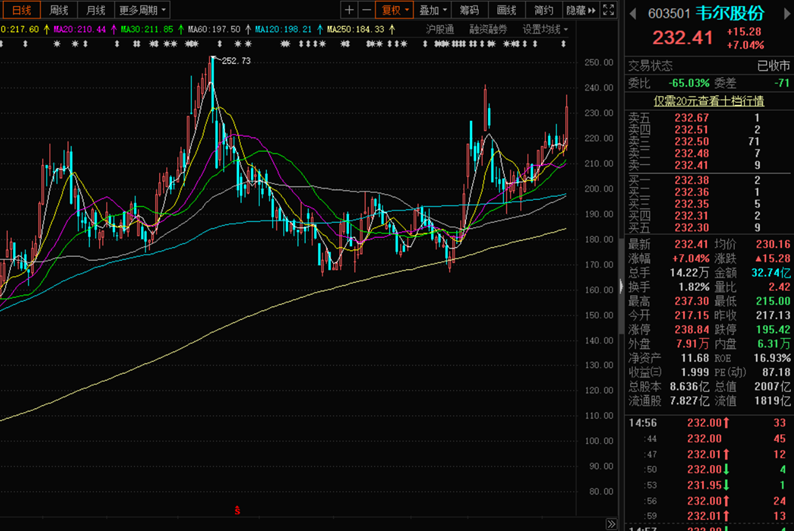The height and width of the screenshot is (531, 794).
Task: Open 仅需20元查看十档行情 link
Action: click(x=709, y=101)
